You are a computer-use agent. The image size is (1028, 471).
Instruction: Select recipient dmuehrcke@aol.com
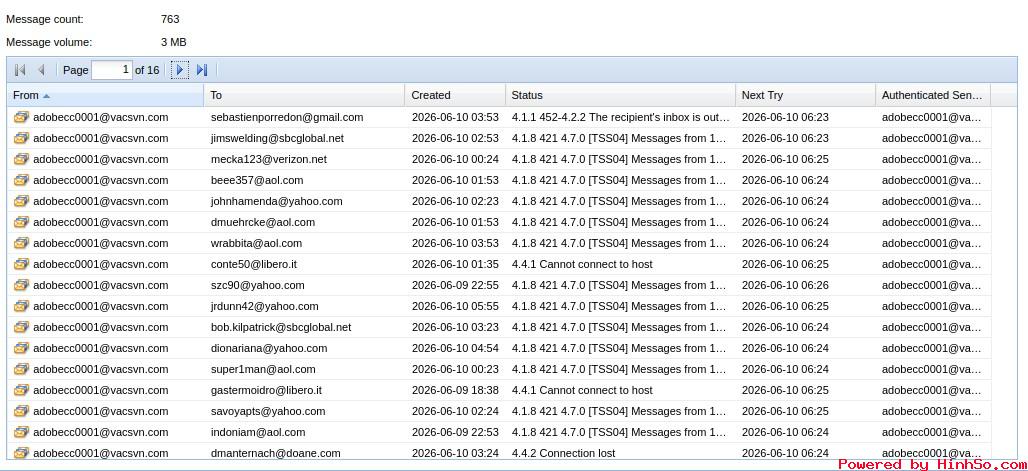coord(263,222)
